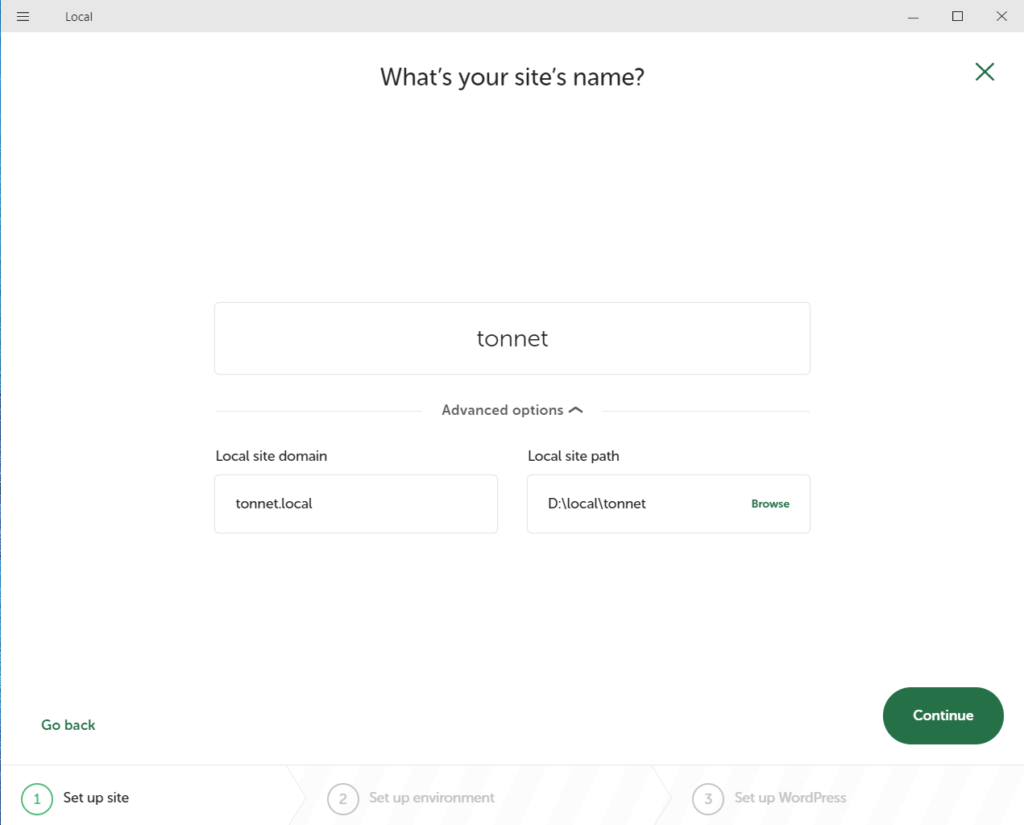Click the step 2 circle icon
The image size is (1024, 825).
(342, 799)
